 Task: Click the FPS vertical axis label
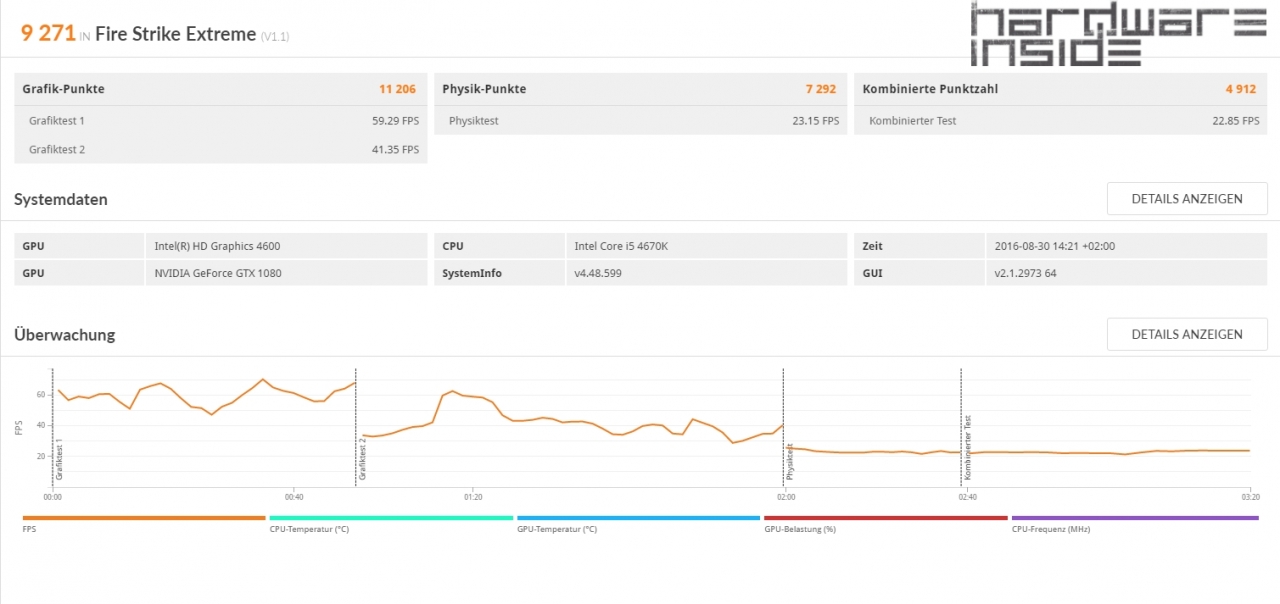[20, 427]
